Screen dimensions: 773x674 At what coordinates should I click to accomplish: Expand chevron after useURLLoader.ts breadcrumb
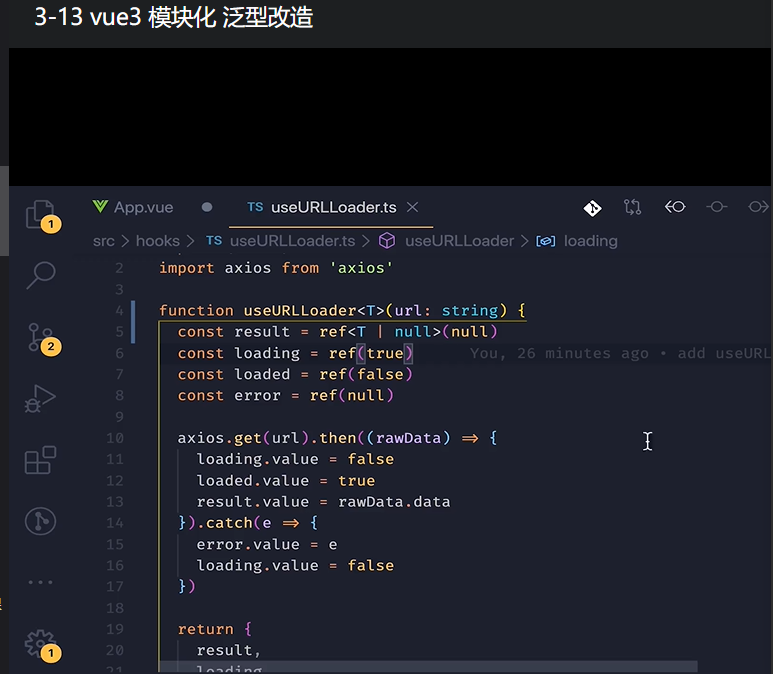(x=366, y=242)
